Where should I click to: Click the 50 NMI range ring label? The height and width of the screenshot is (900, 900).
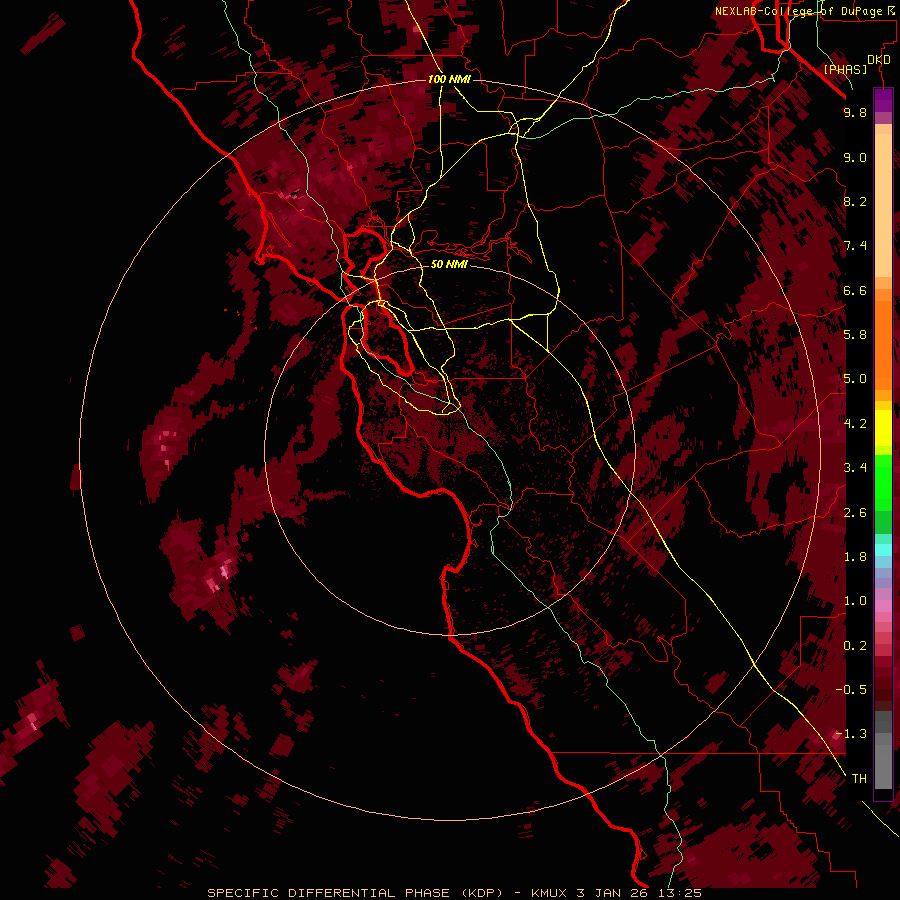[449, 264]
